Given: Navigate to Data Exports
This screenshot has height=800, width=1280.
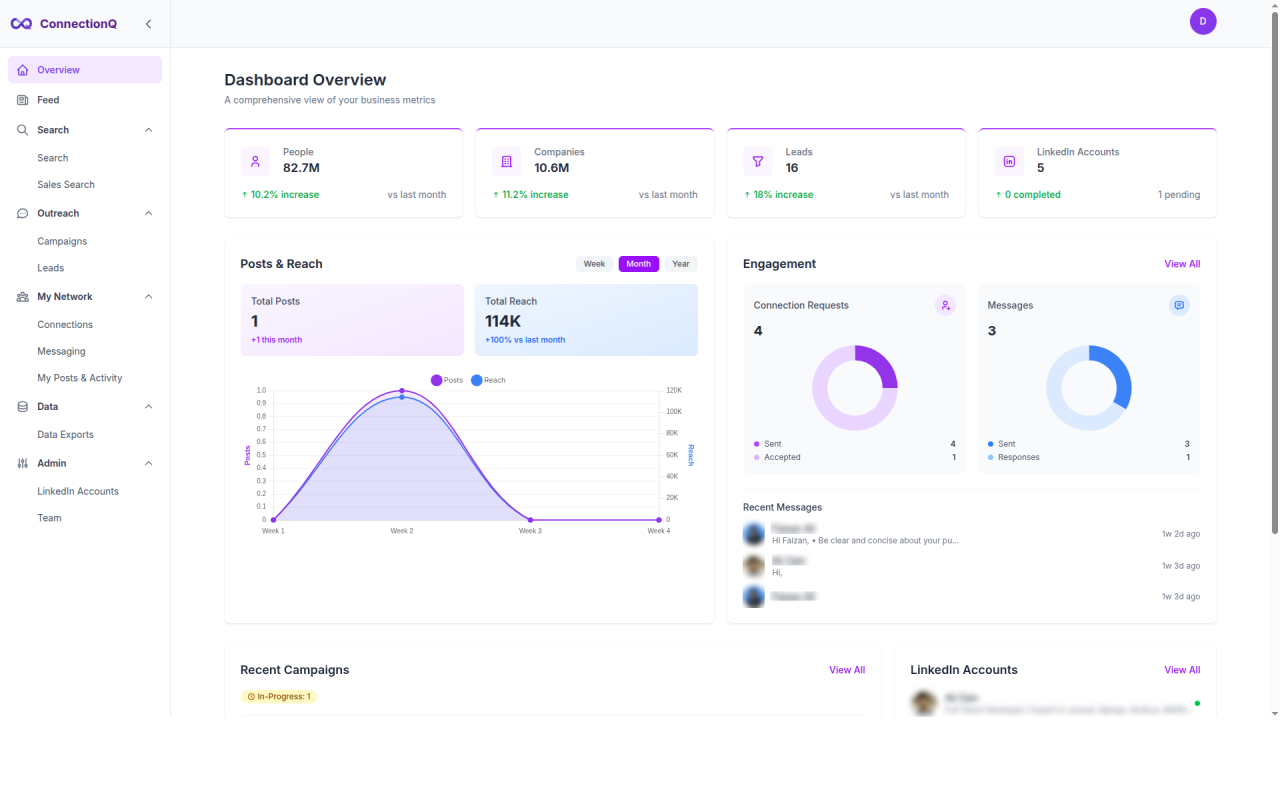Looking at the screenshot, I should (66, 434).
